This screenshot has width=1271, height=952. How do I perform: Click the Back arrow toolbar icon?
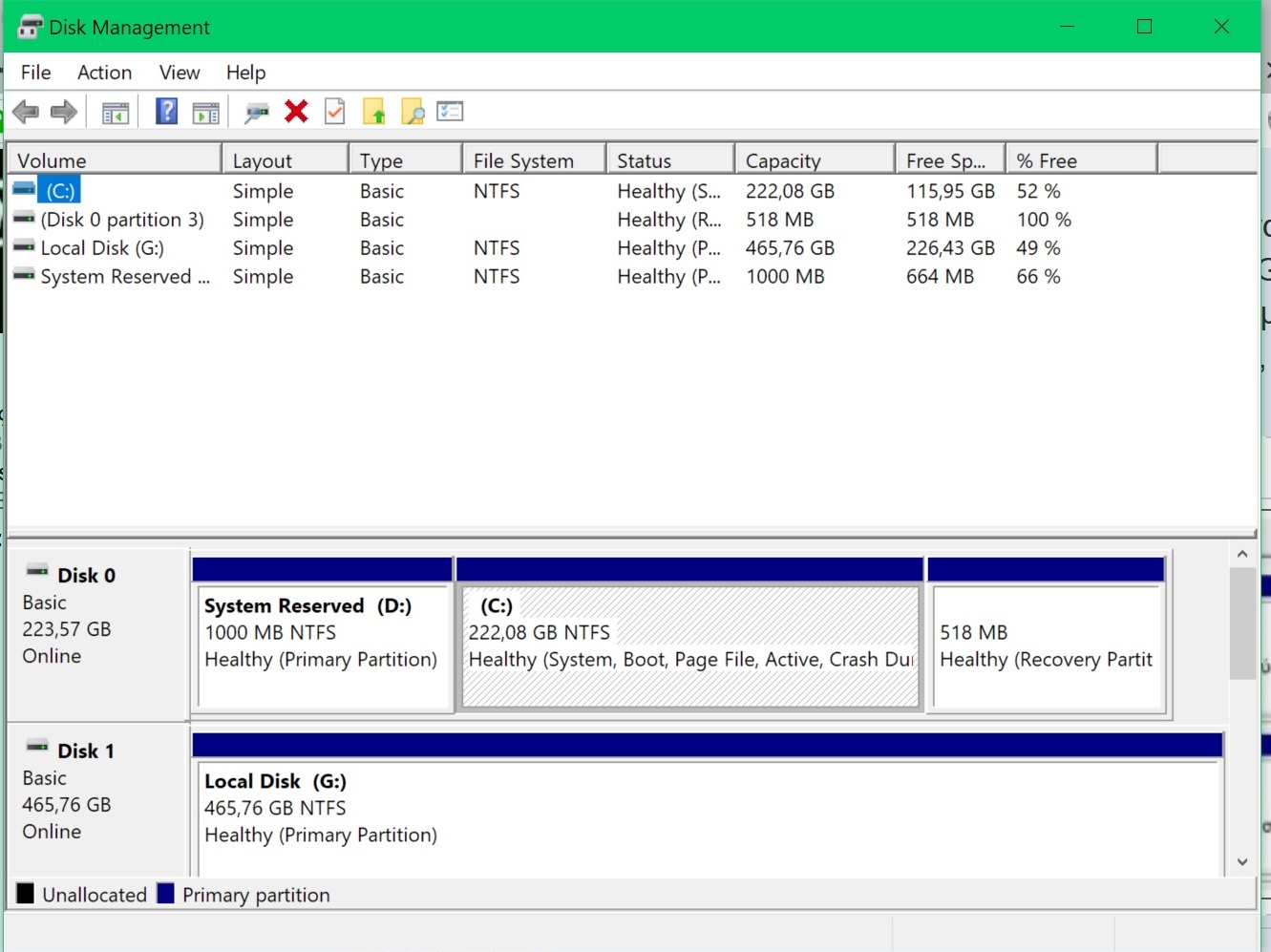click(x=26, y=112)
